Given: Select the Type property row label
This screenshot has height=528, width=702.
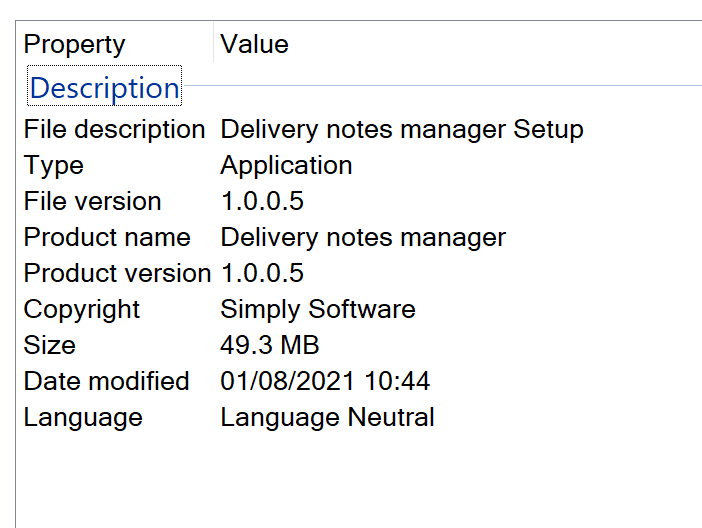Looking at the screenshot, I should click(54, 166).
